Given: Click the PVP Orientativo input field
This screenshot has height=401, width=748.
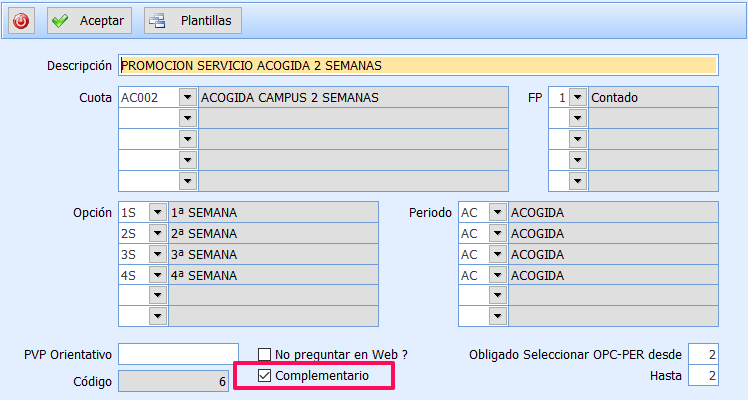Looking at the screenshot, I should tap(178, 354).
